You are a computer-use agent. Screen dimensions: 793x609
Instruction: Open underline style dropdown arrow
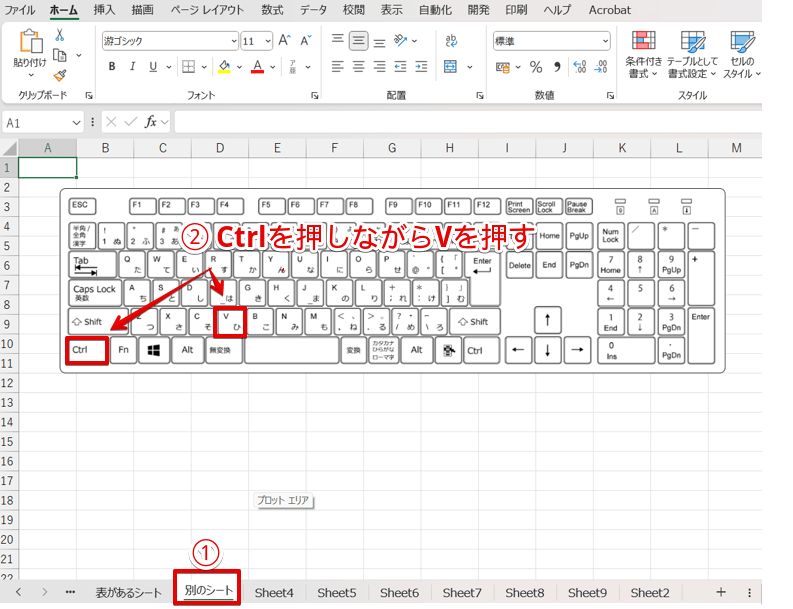tap(168, 67)
